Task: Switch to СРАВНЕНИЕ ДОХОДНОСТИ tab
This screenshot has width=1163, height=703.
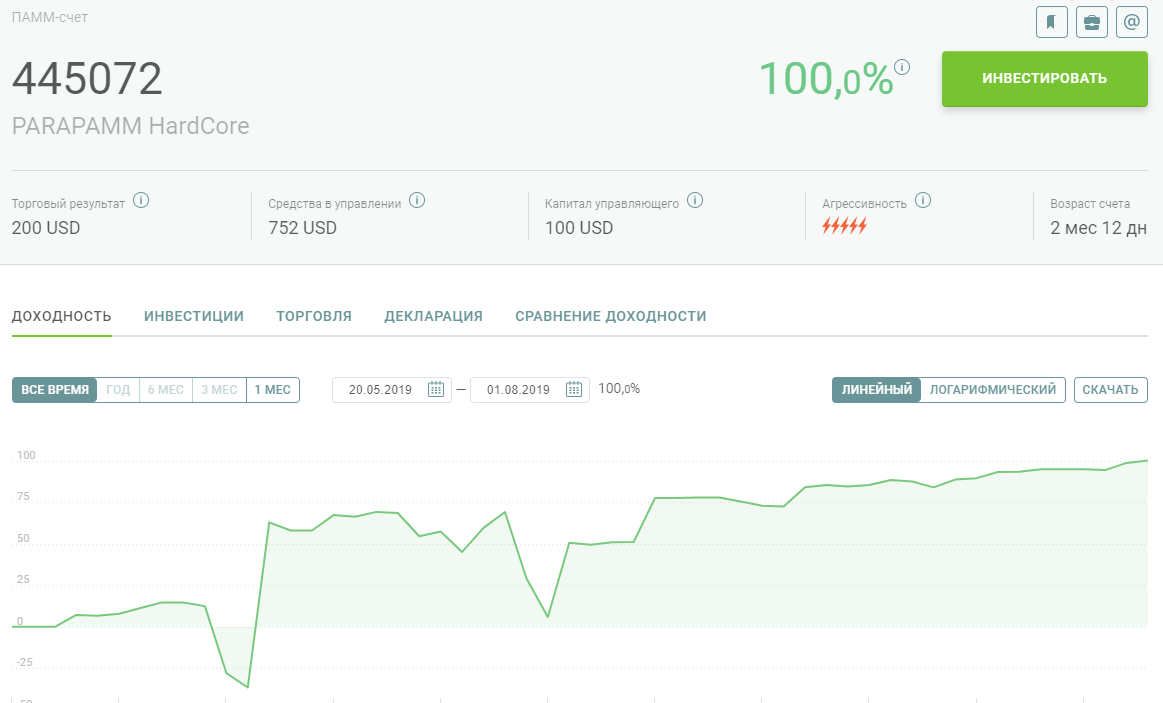Action: pos(610,316)
